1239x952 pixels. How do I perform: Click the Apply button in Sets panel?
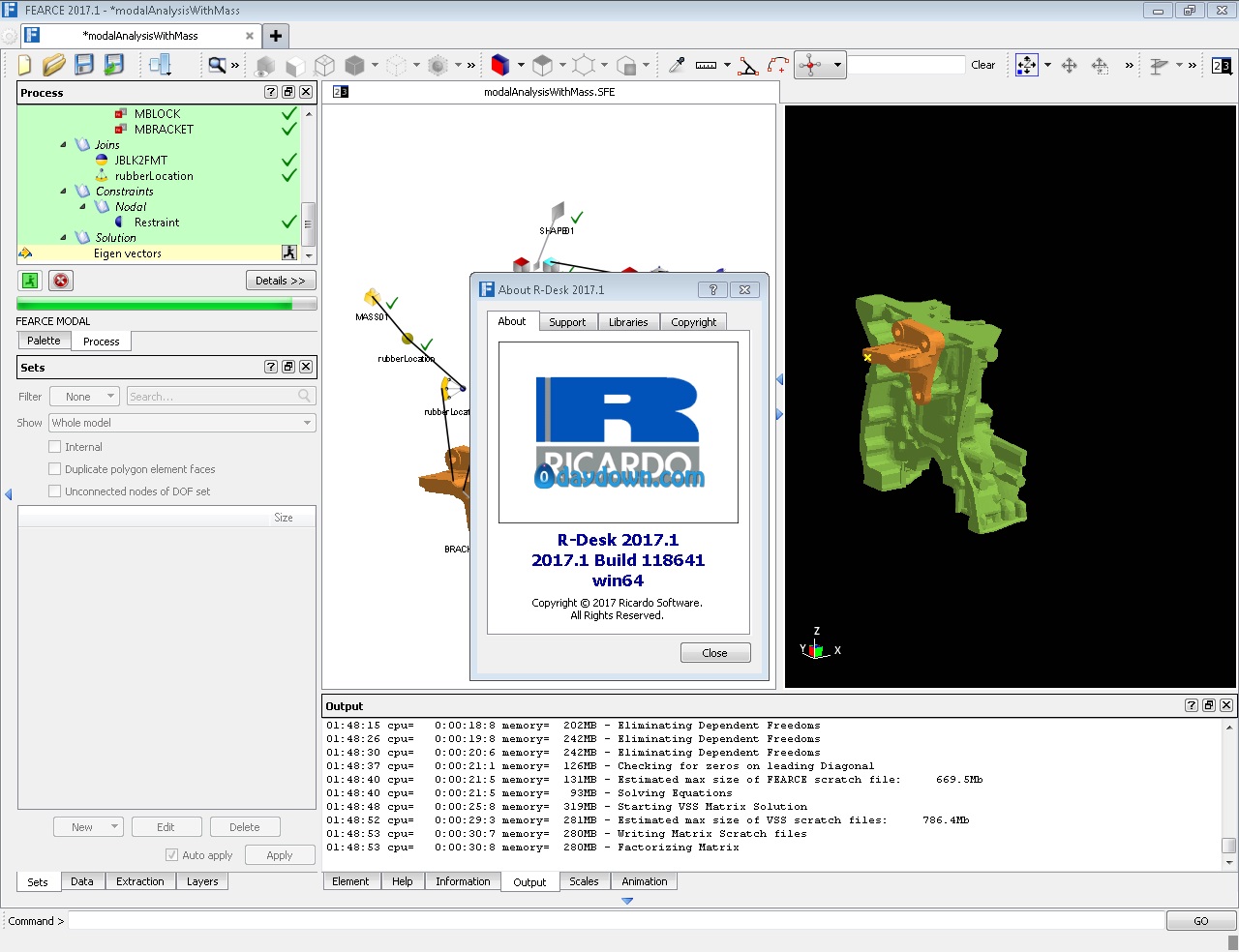[280, 855]
